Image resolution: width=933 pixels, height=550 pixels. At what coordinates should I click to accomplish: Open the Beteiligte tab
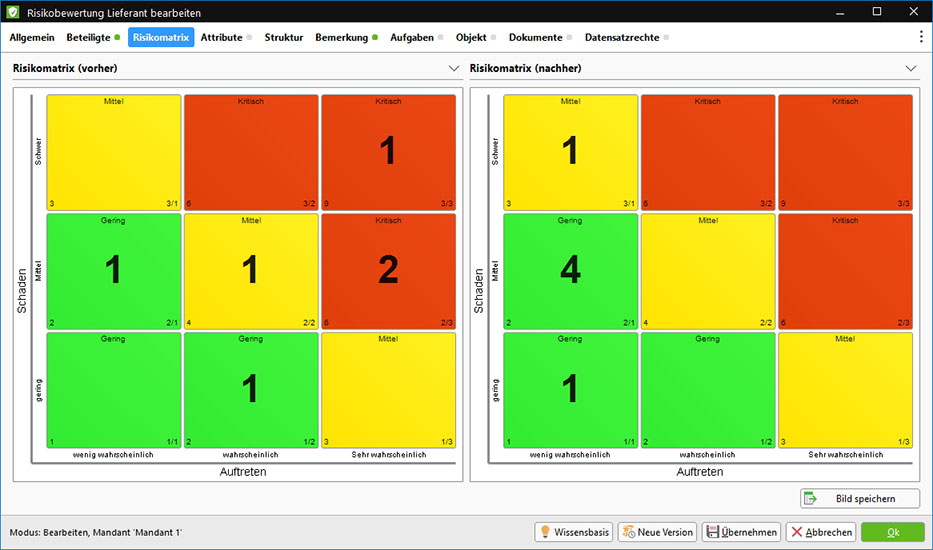(x=88, y=37)
